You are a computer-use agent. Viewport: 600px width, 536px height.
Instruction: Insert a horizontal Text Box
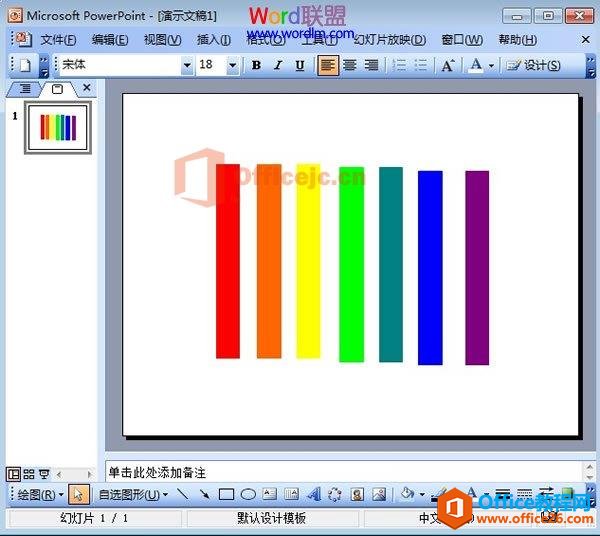pyautogui.click(x=270, y=494)
